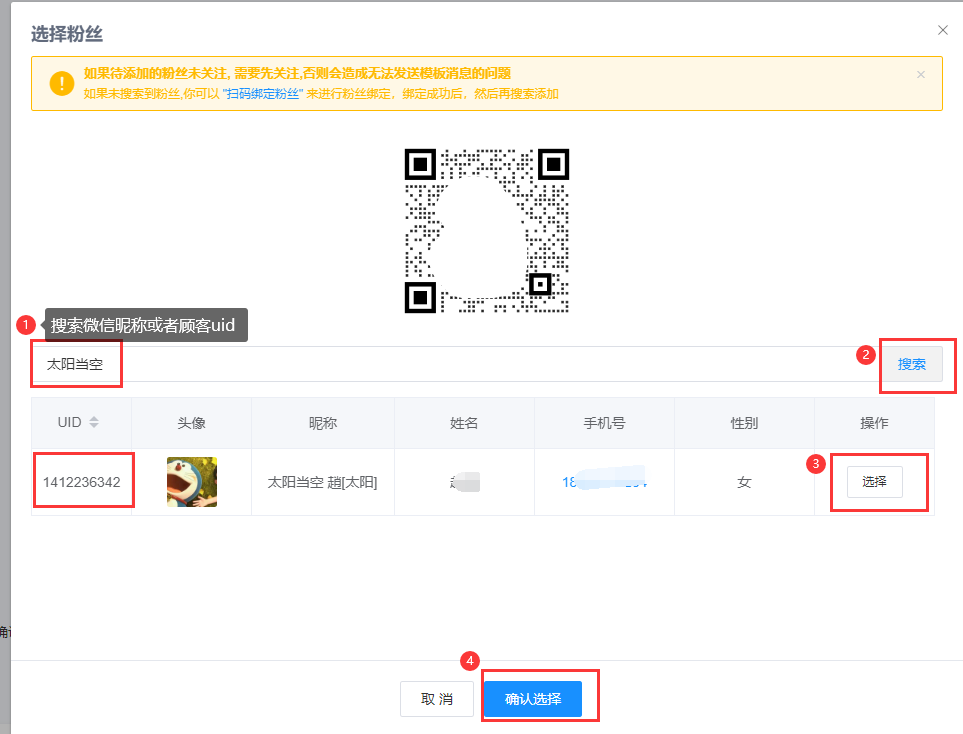Click the 性别 column header
The width and height of the screenshot is (963, 734).
tap(744, 423)
